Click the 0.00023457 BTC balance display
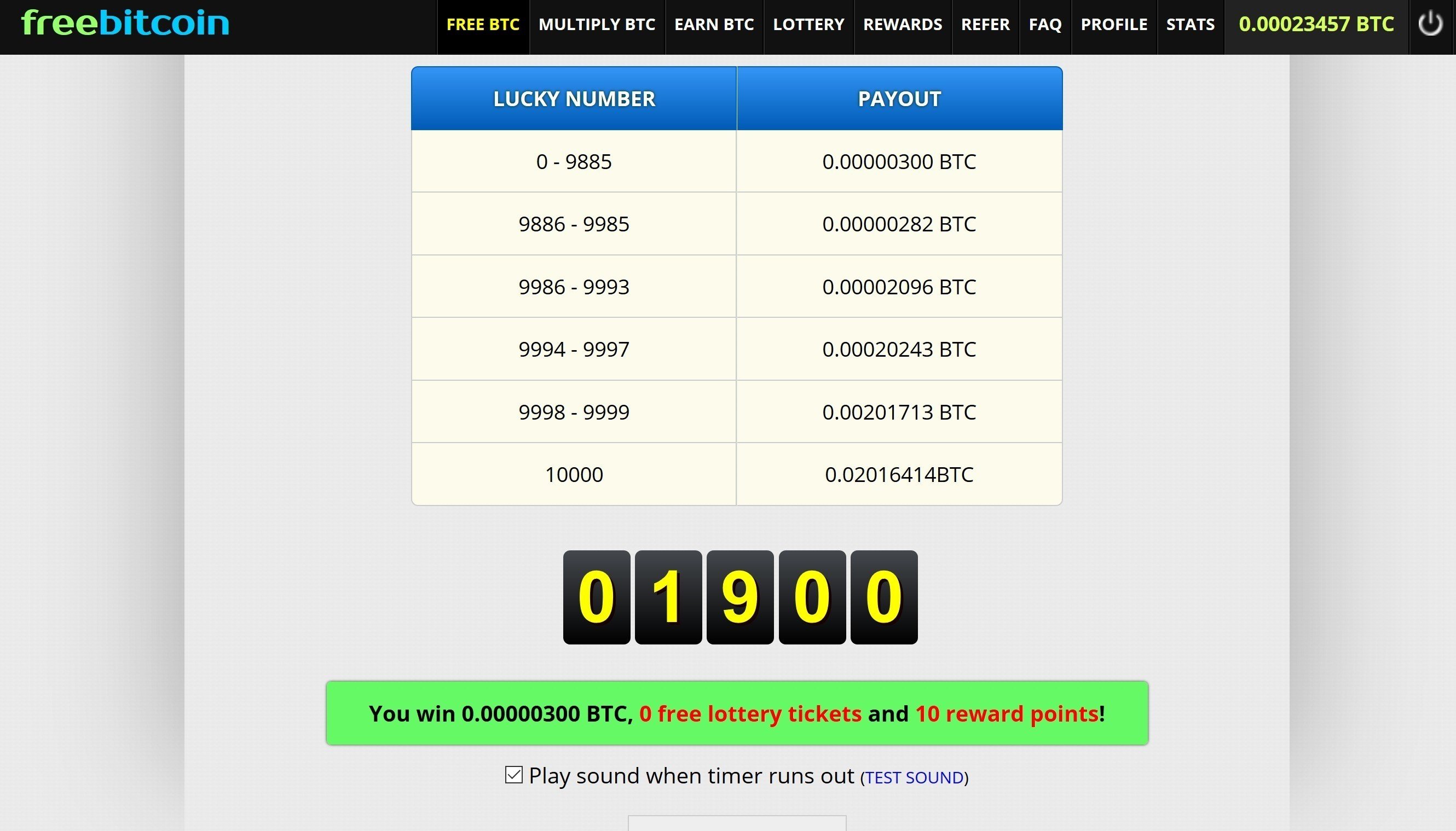Image resolution: width=1456 pixels, height=831 pixels. coord(1316,24)
